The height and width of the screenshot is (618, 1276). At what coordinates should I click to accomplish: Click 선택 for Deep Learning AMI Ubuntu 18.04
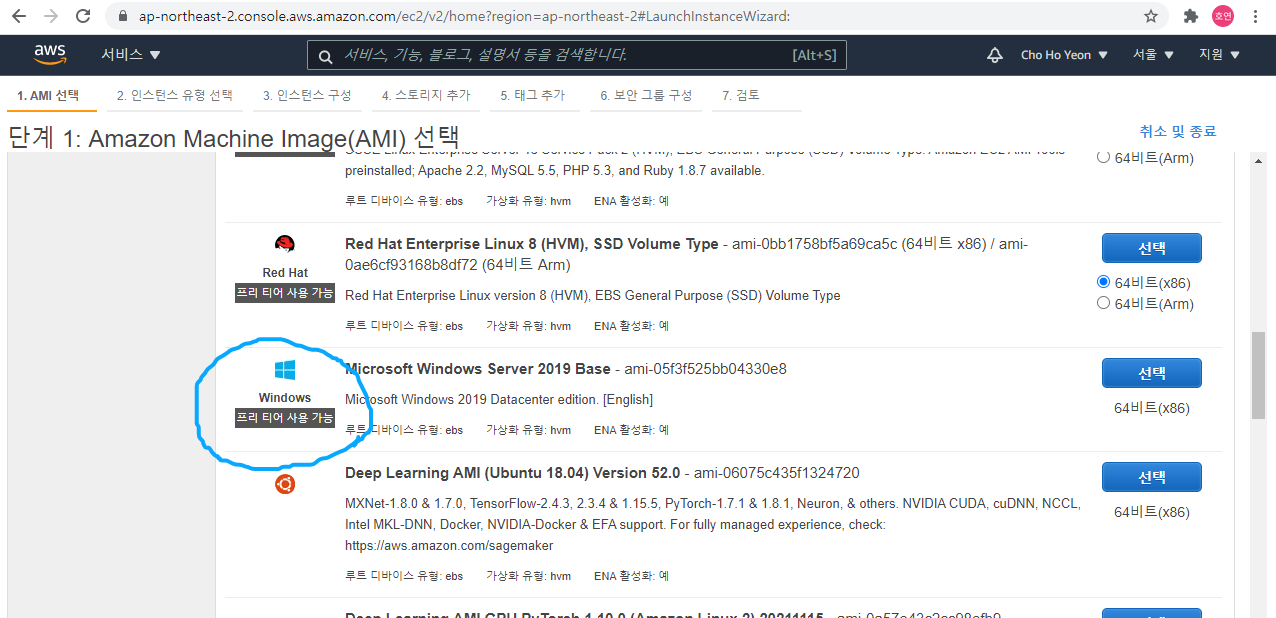1152,477
